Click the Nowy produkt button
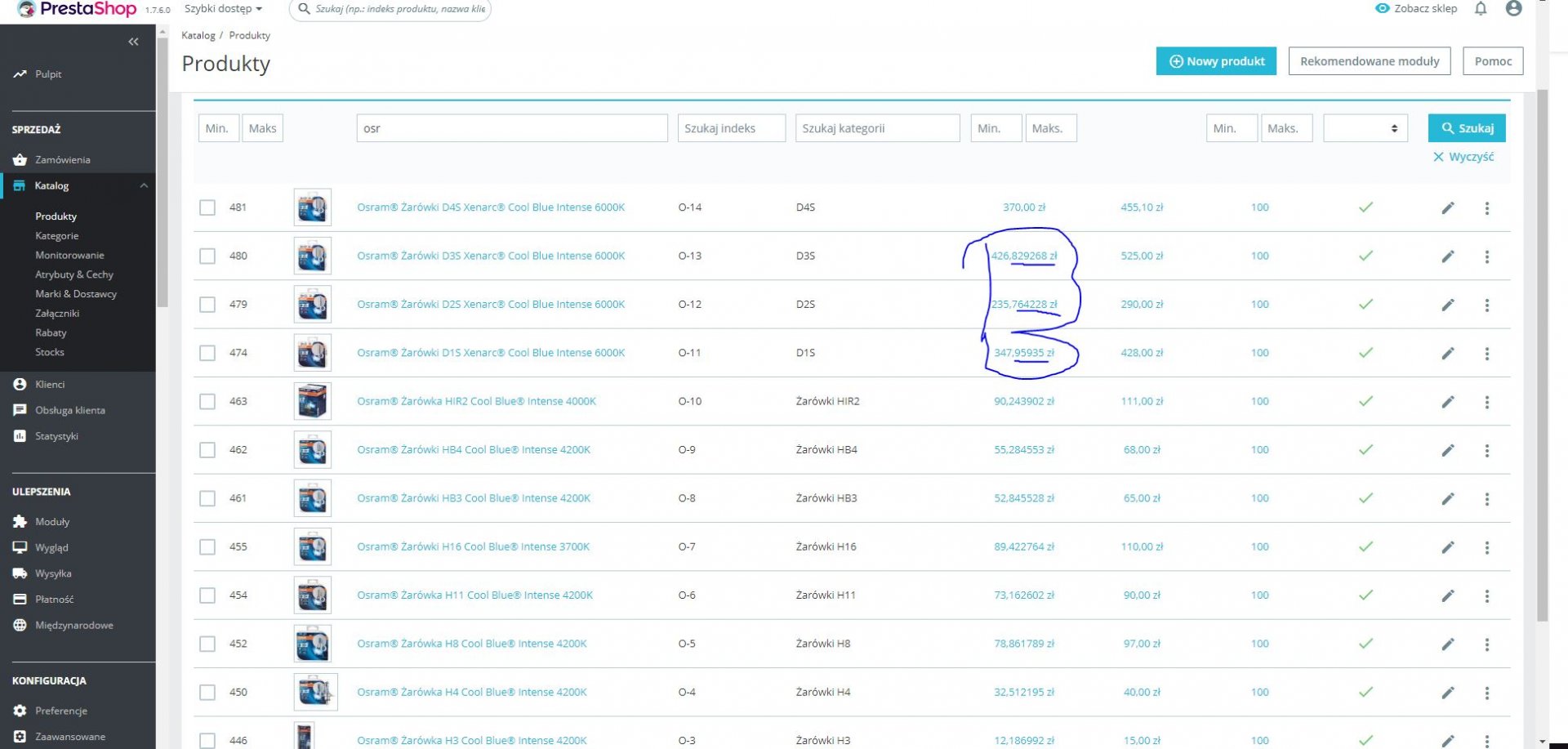This screenshot has height=749, width=1568. 1216,61
